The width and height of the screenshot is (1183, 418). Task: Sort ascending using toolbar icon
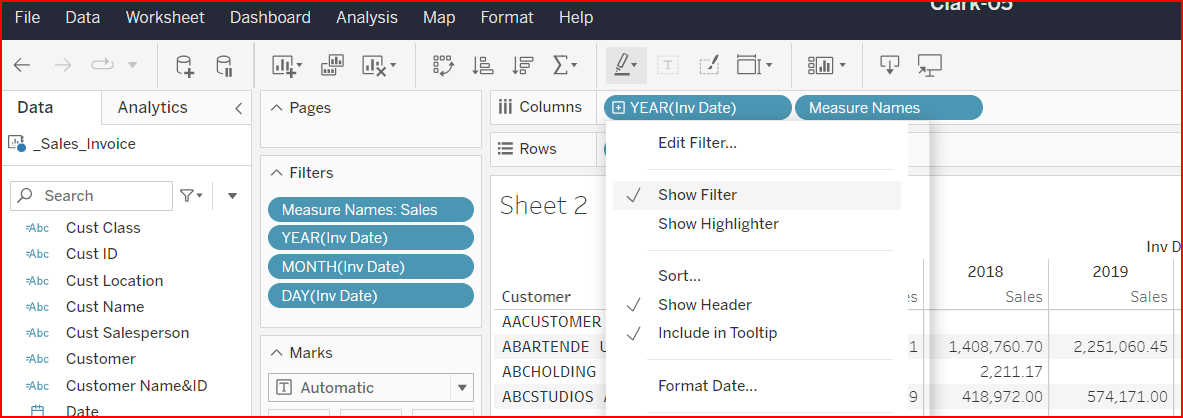point(483,66)
